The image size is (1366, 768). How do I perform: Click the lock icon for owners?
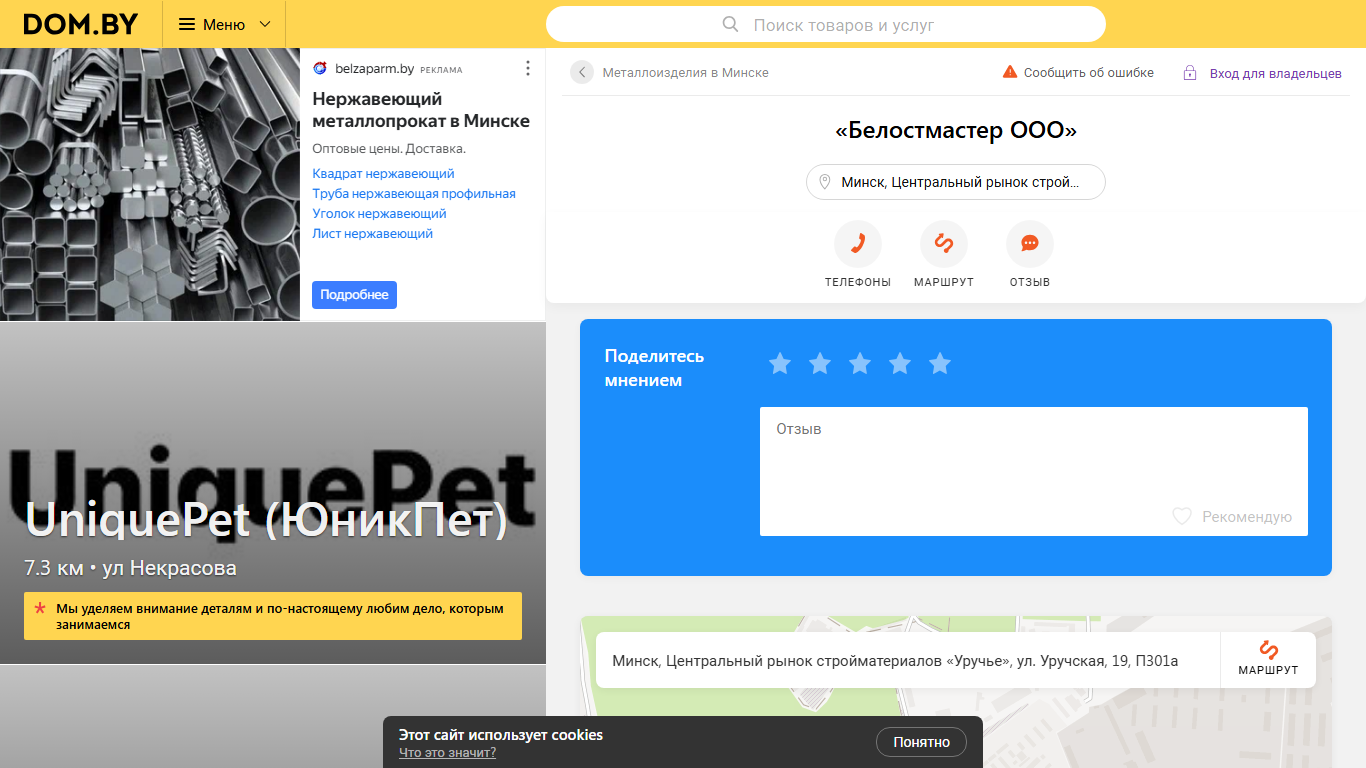tap(1190, 73)
